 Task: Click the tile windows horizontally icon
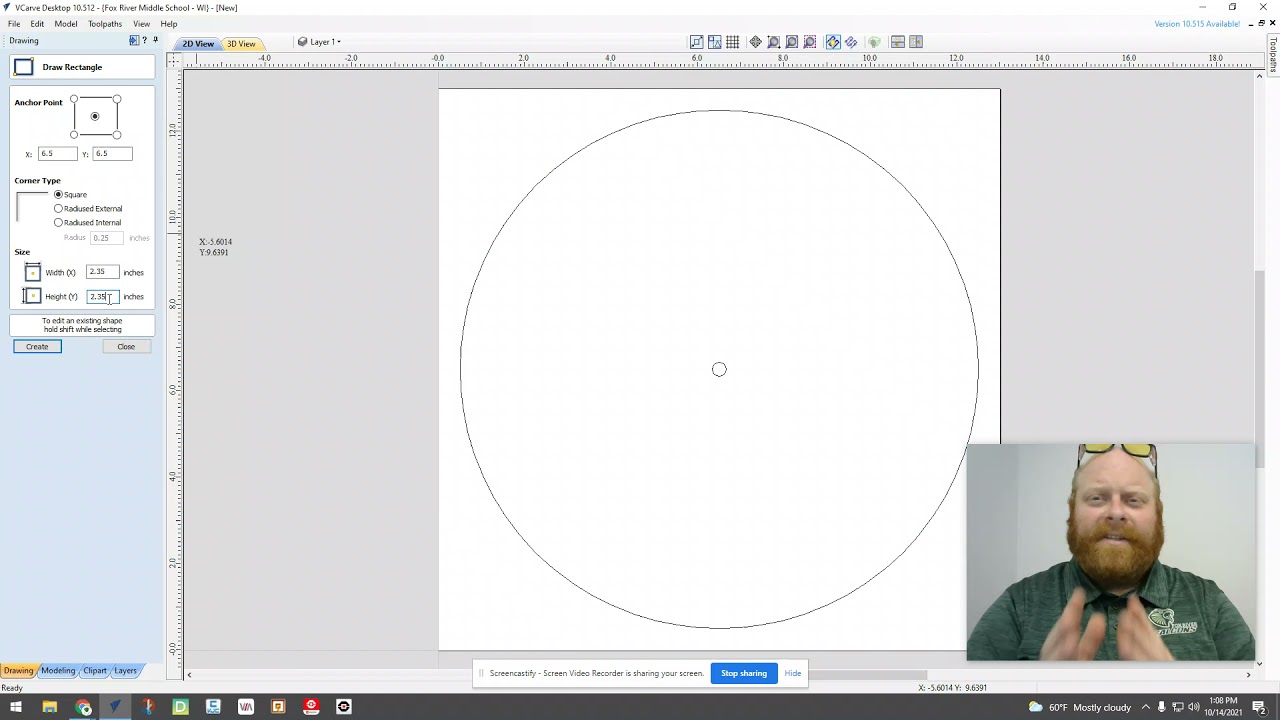[x=898, y=42]
